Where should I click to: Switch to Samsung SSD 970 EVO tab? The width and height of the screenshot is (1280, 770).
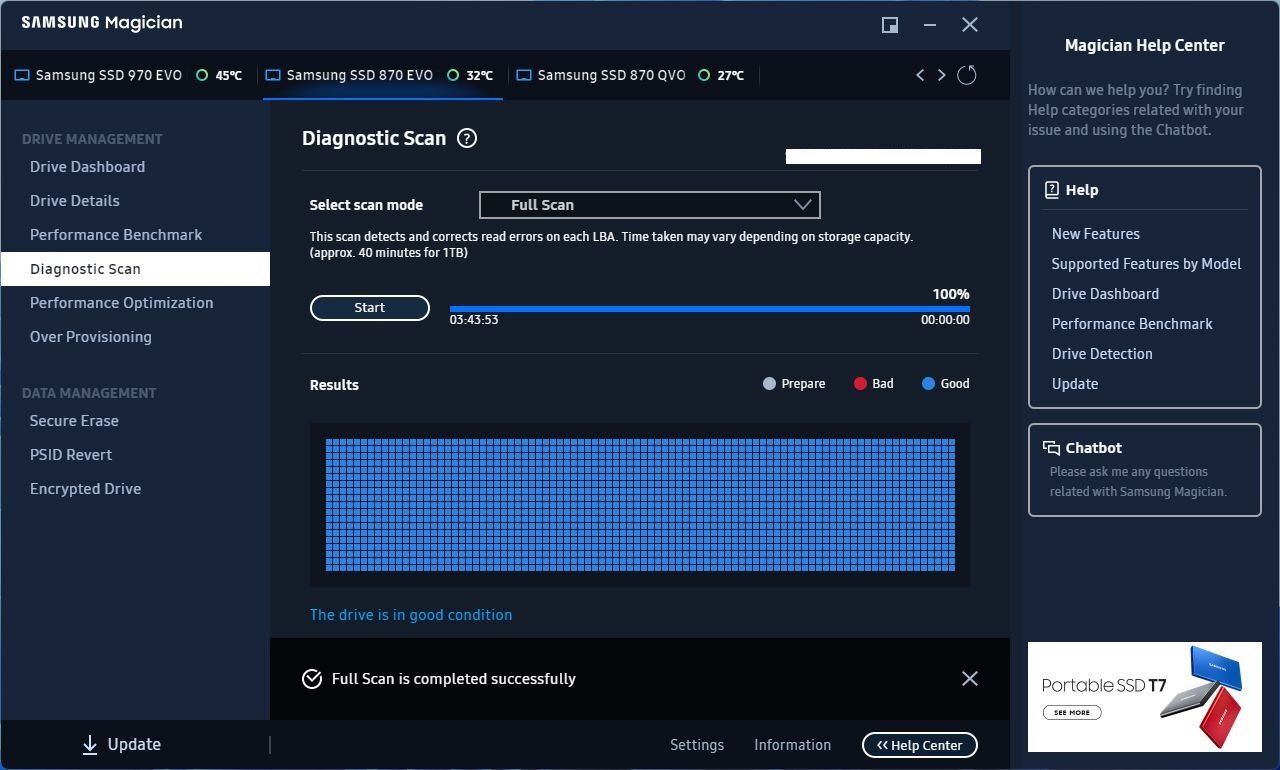tap(129, 75)
